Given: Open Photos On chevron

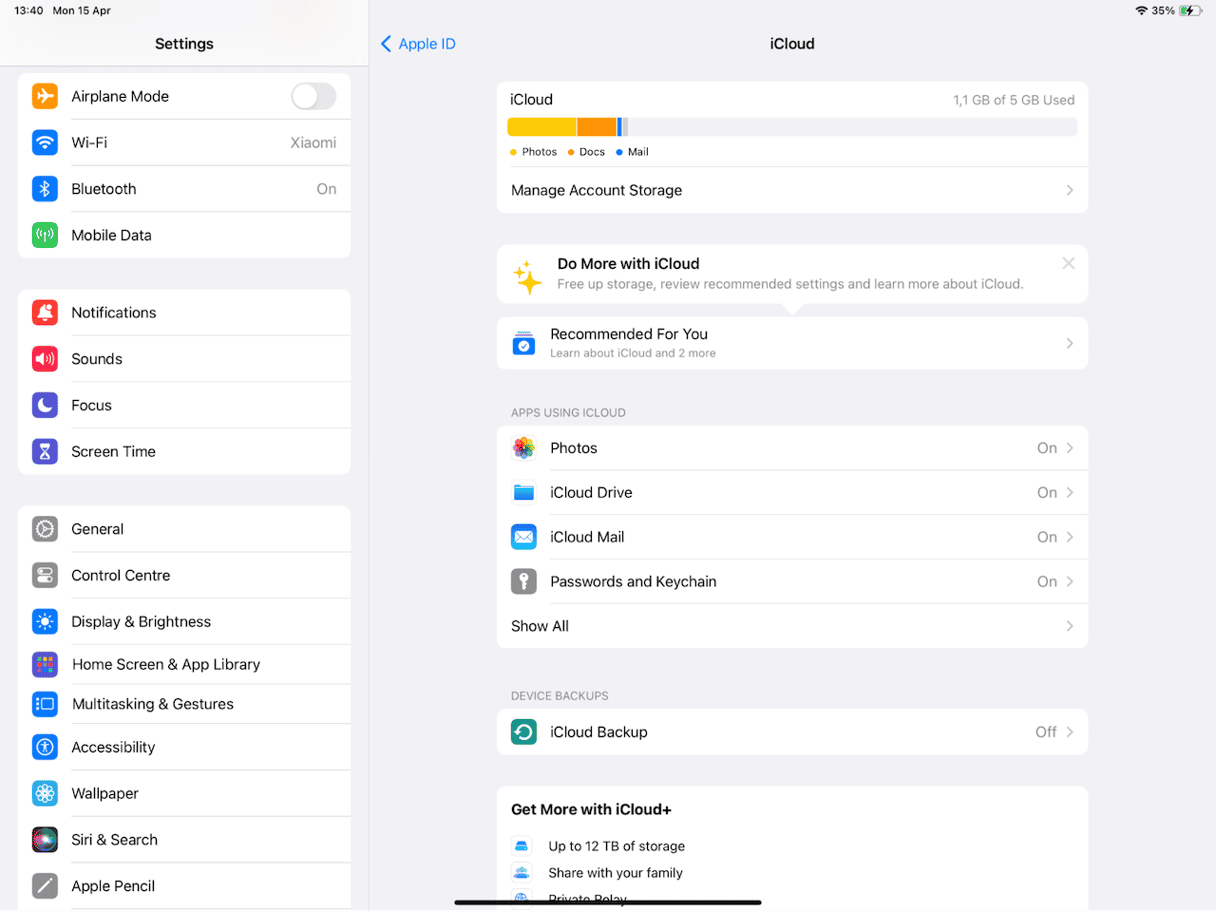Looking at the screenshot, I should (1070, 448).
